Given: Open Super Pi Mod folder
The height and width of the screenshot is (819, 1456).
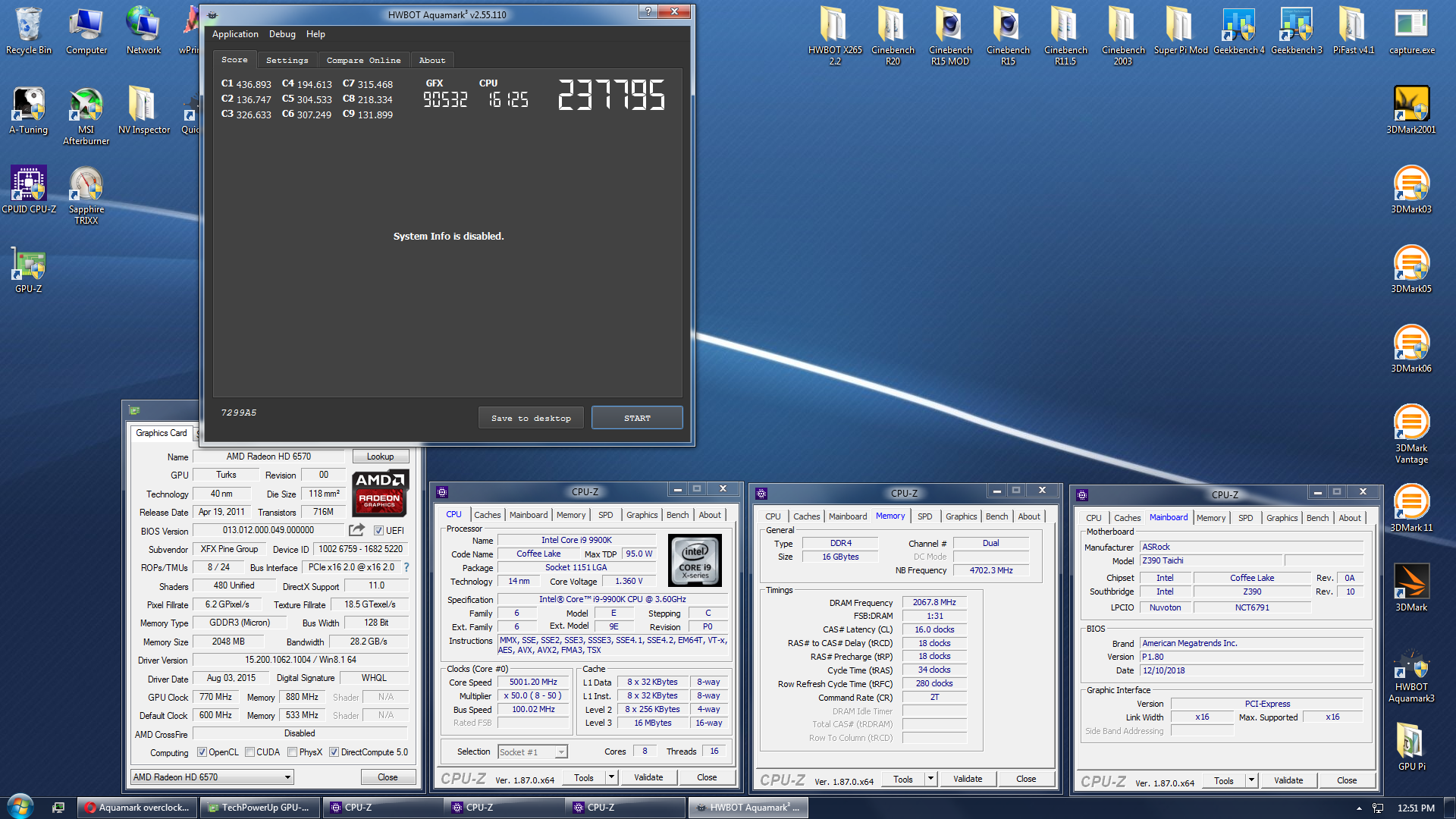Looking at the screenshot, I should point(1181,30).
